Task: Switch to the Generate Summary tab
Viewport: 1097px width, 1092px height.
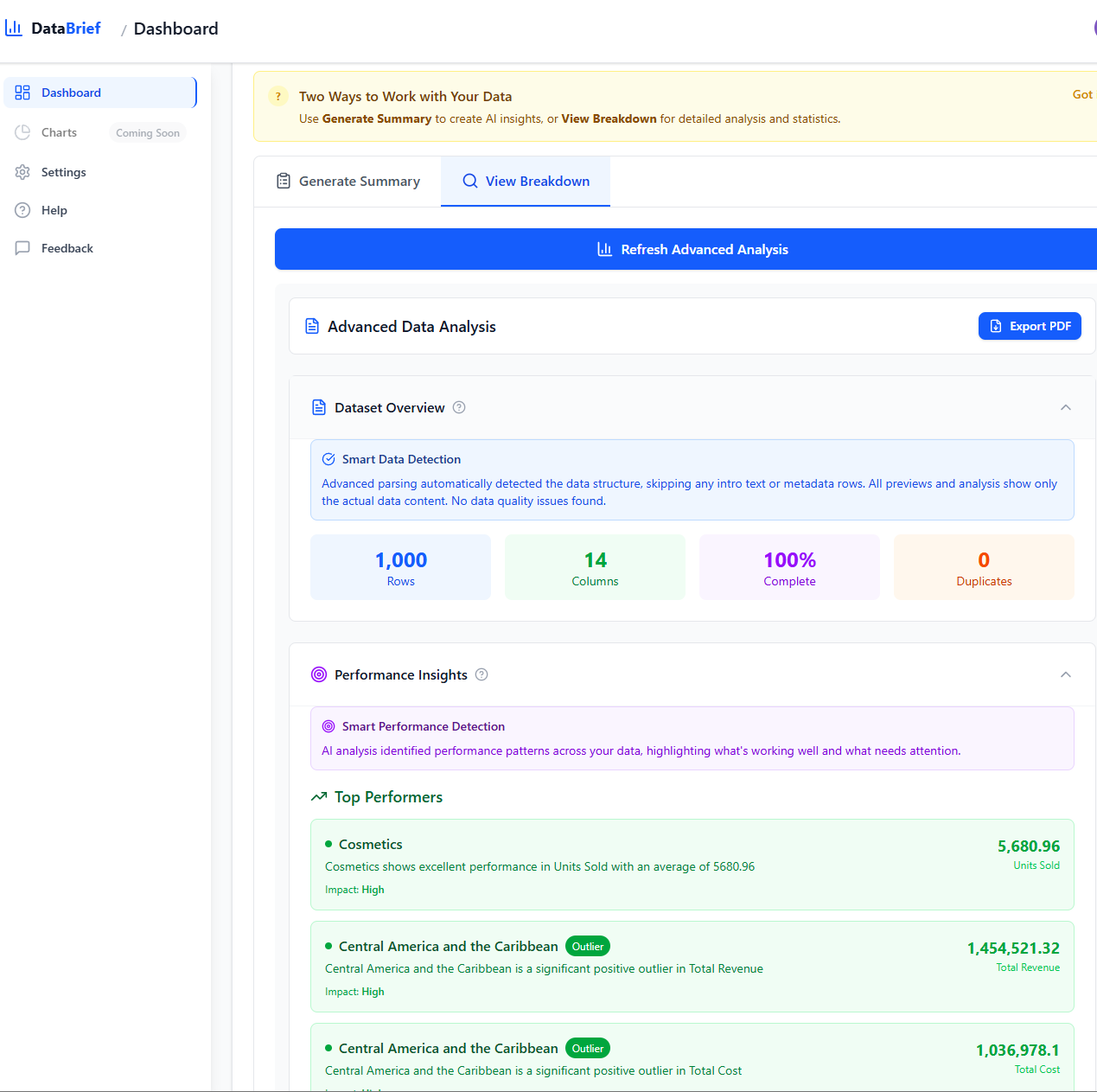Action: tap(348, 182)
